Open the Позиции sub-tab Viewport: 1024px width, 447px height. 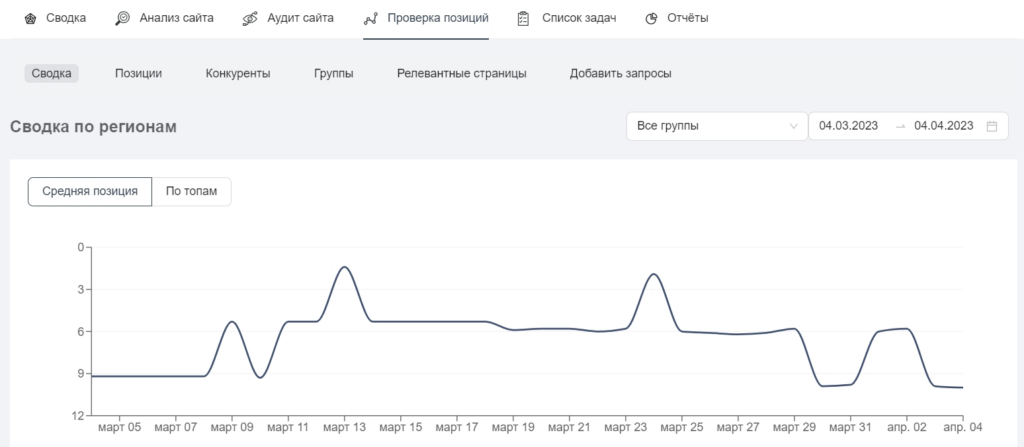point(138,73)
